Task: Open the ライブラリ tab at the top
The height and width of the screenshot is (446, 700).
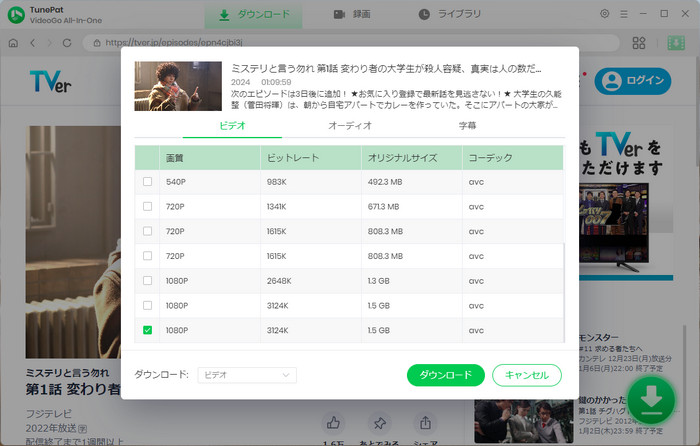Action: point(450,15)
